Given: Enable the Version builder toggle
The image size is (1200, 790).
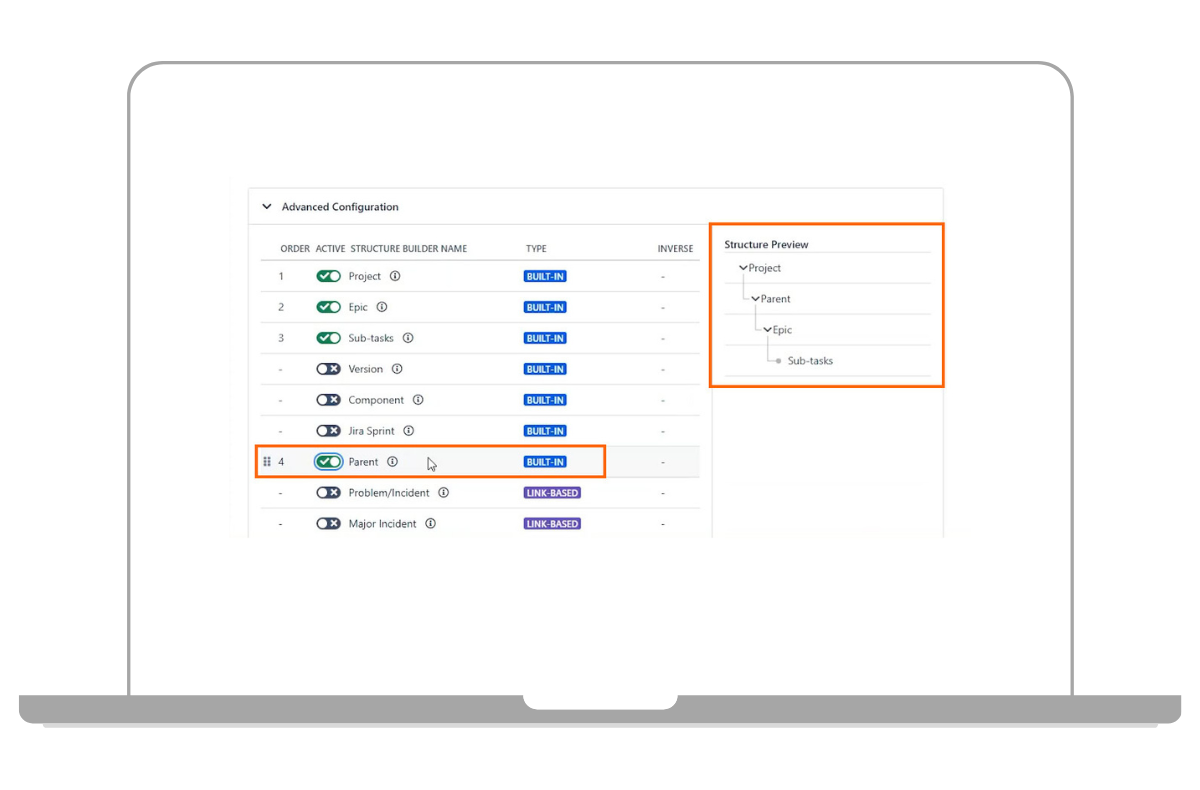Looking at the screenshot, I should pos(329,369).
